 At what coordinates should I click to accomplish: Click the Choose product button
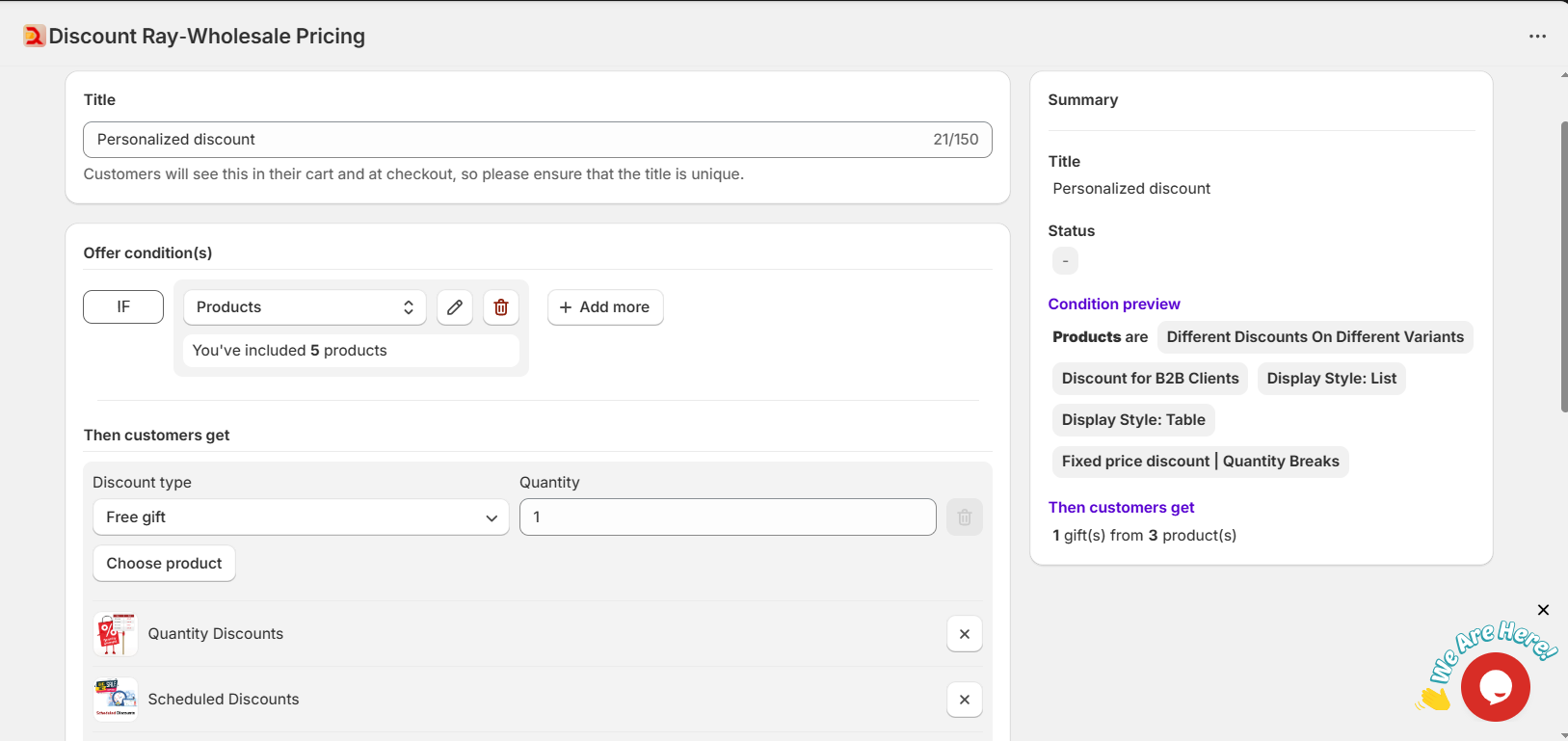(x=164, y=564)
